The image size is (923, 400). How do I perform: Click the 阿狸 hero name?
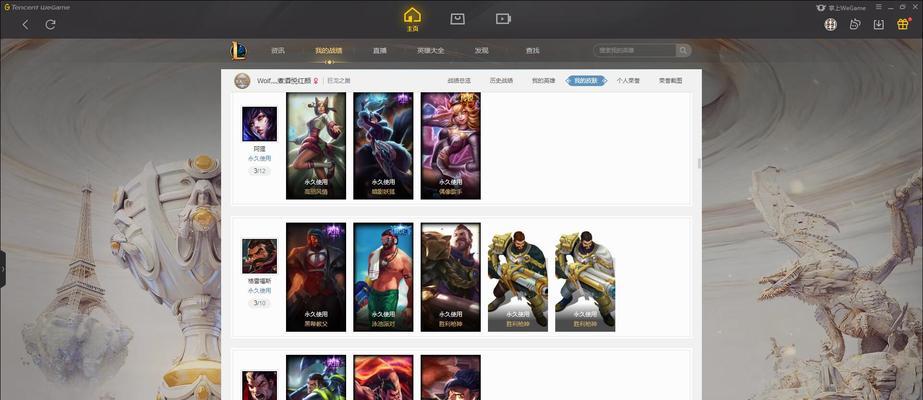tap(260, 149)
